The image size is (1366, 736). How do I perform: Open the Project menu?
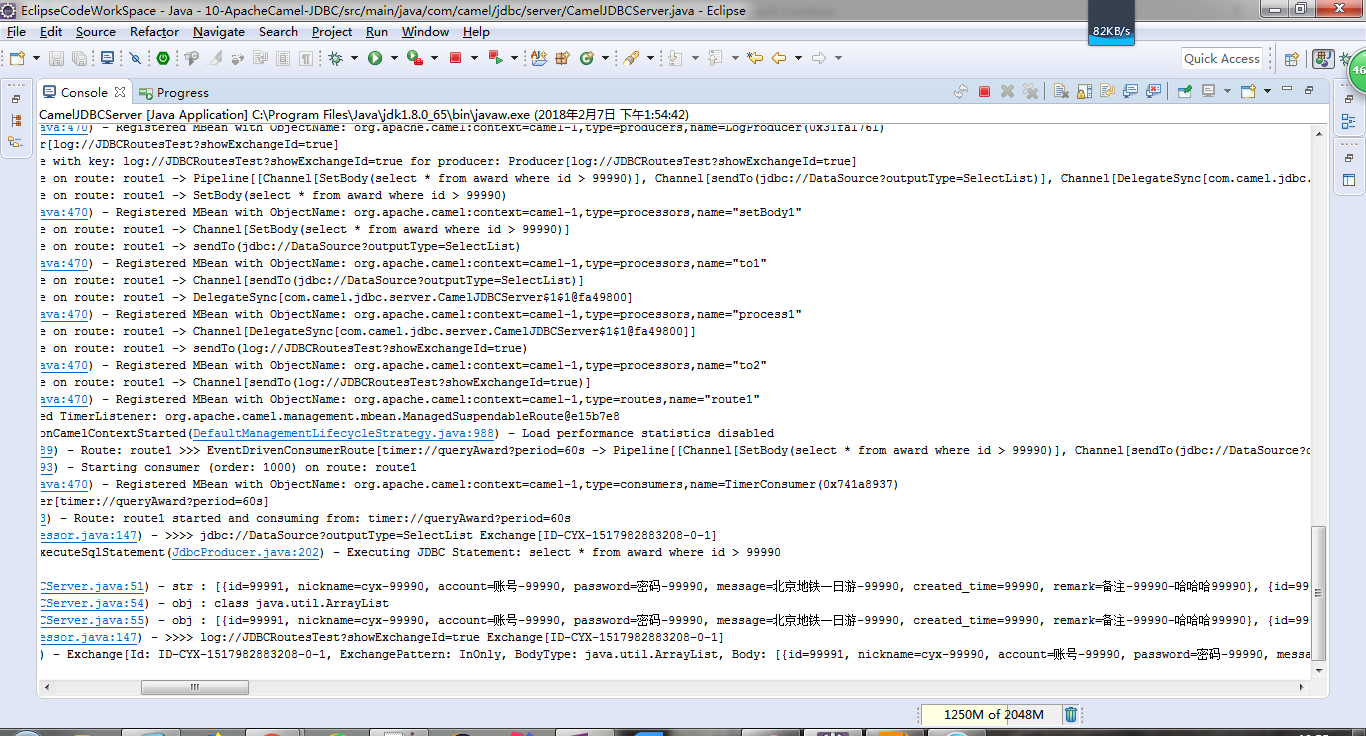coord(332,32)
